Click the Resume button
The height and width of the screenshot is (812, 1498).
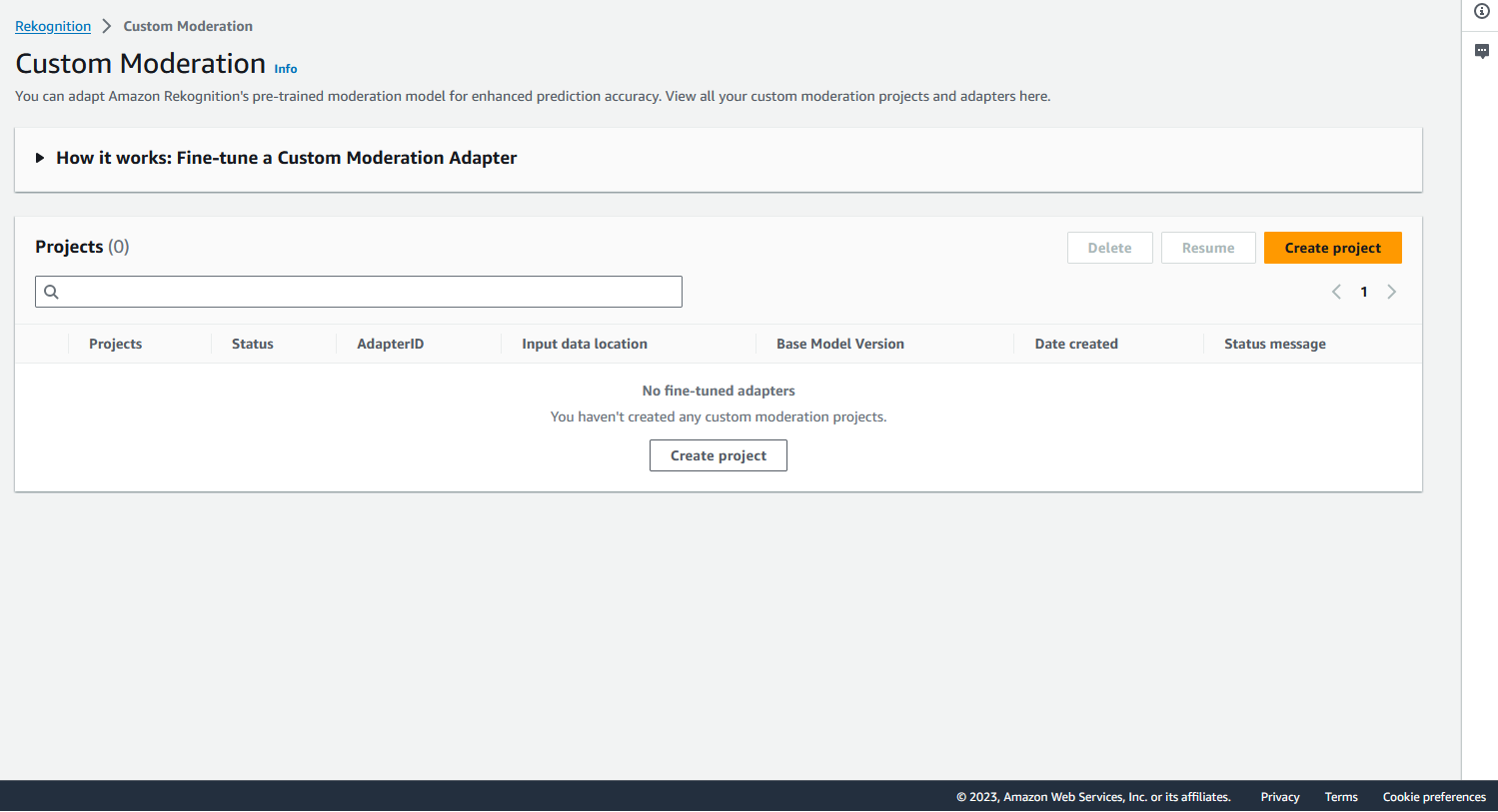point(1208,247)
